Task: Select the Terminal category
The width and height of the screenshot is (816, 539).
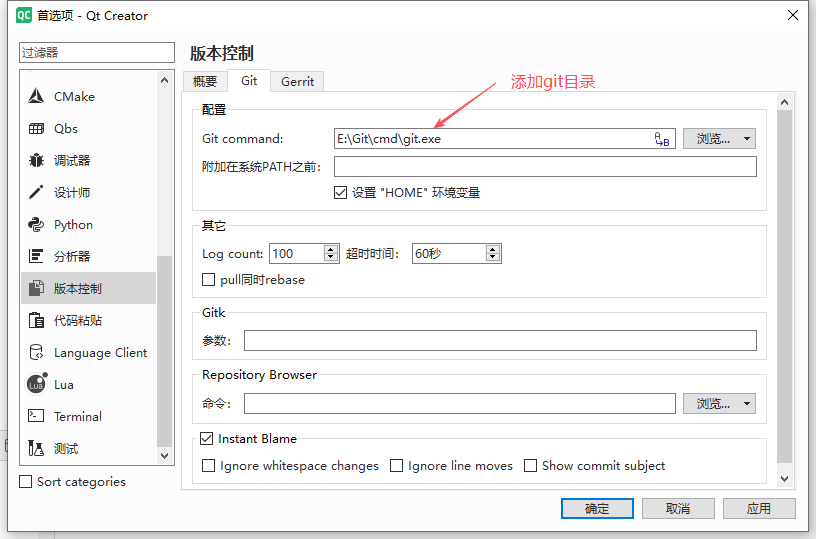Action: point(88,416)
